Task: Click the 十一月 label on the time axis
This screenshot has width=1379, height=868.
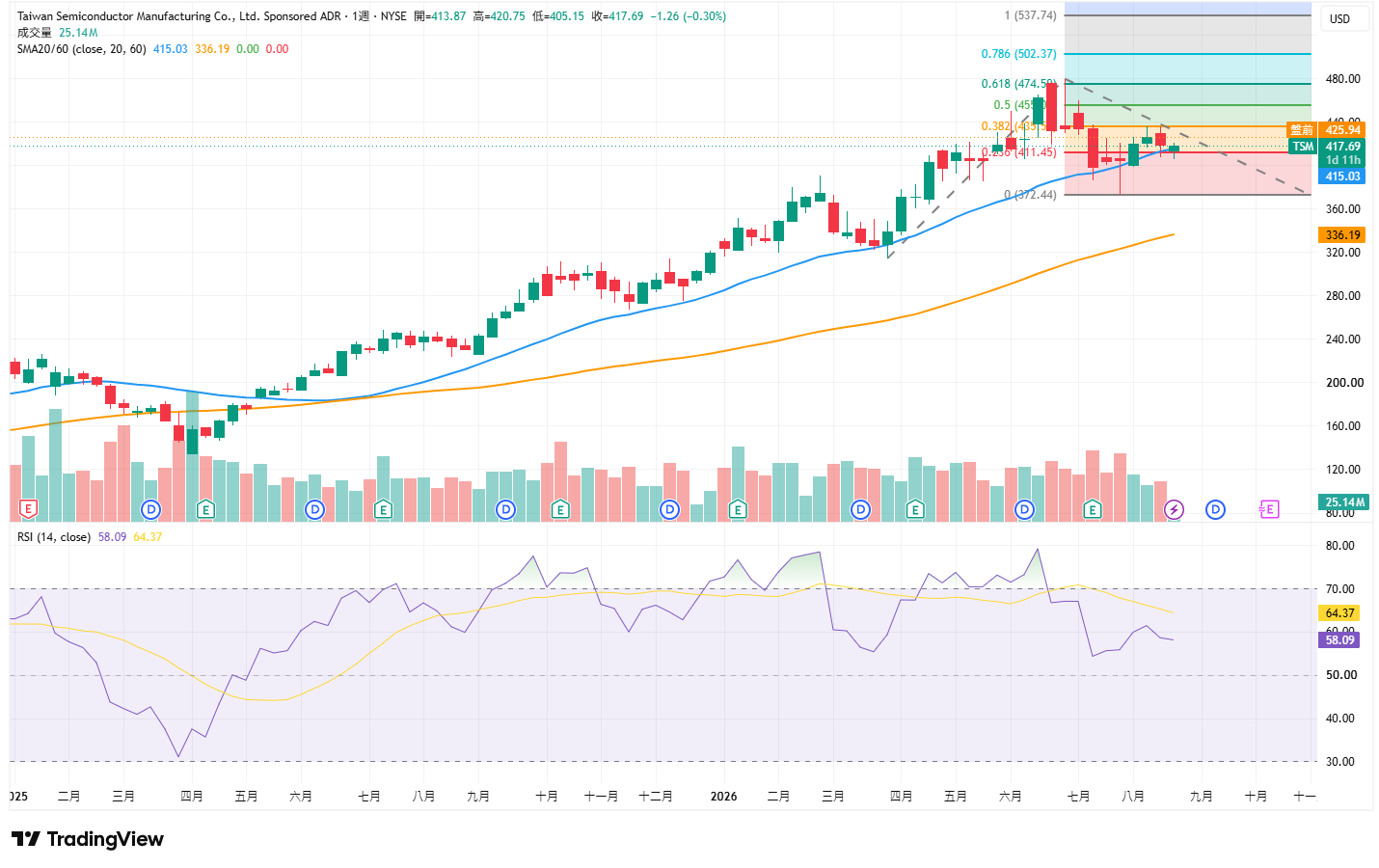Action: 601,797
